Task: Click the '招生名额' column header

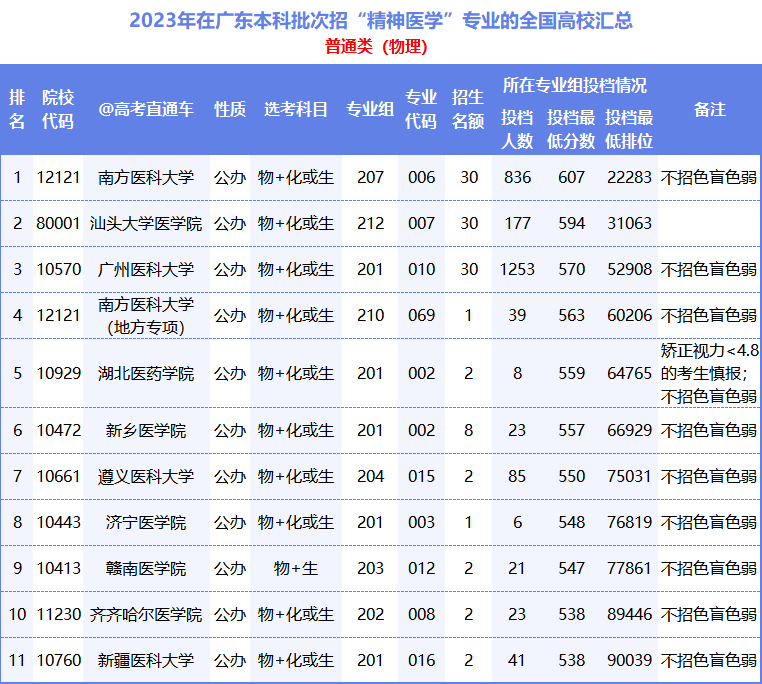Action: click(468, 109)
